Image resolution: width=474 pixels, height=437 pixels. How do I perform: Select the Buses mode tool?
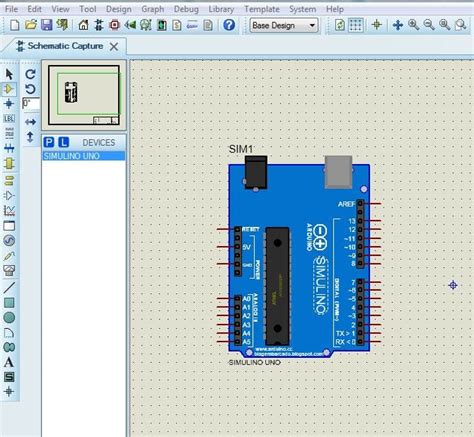click(x=9, y=148)
